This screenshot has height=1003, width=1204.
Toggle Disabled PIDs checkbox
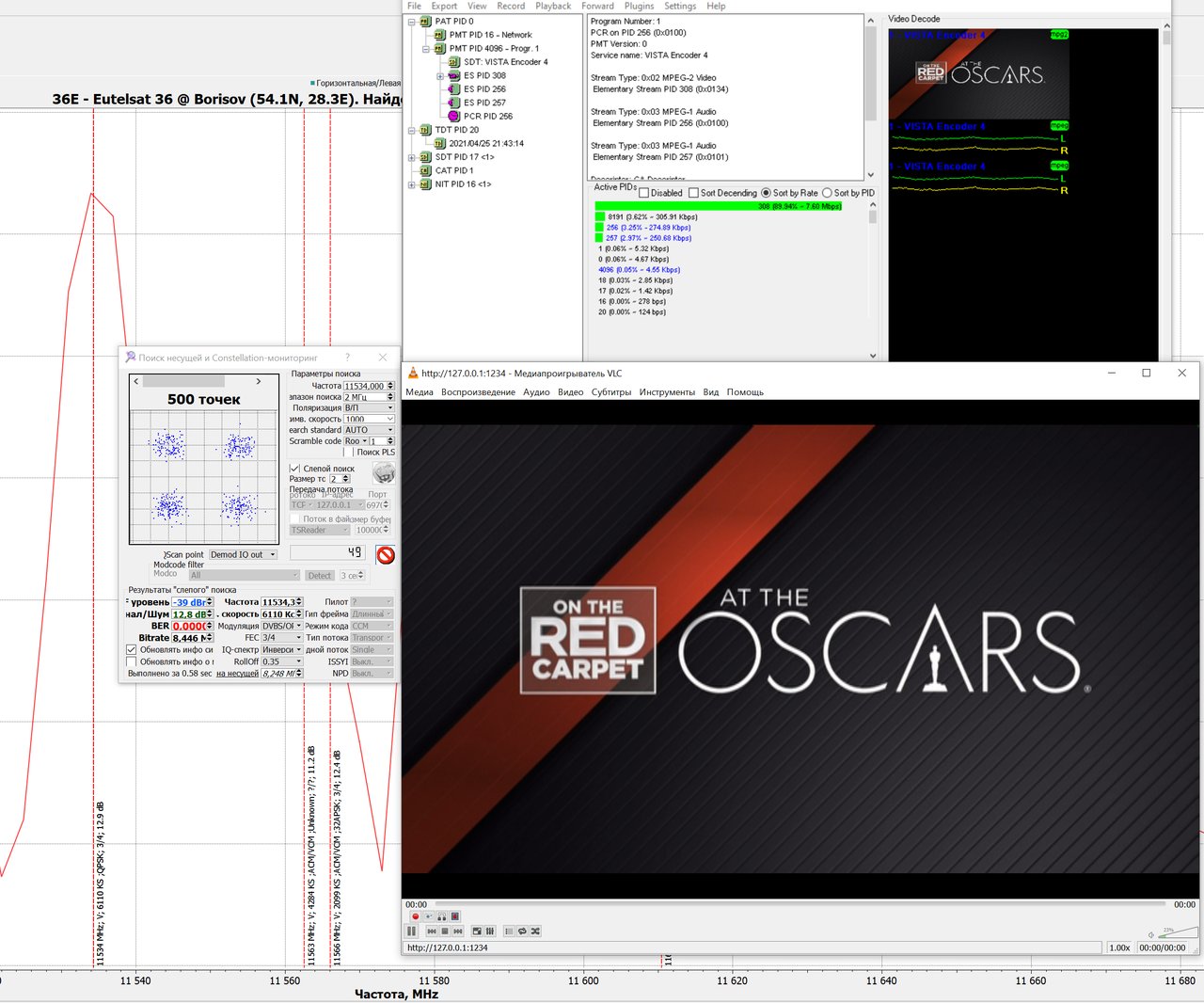(644, 193)
